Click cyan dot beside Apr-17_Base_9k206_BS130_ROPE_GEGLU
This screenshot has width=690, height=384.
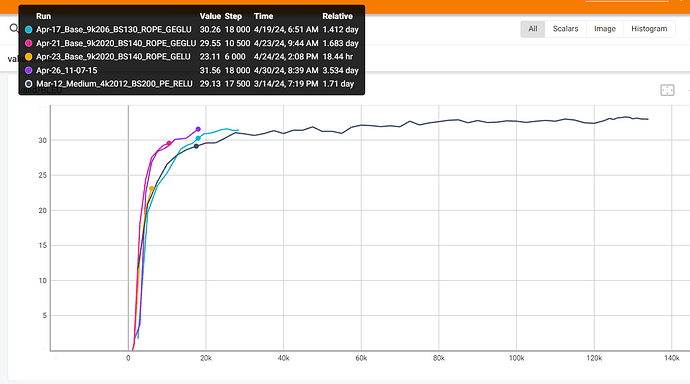coord(29,29)
